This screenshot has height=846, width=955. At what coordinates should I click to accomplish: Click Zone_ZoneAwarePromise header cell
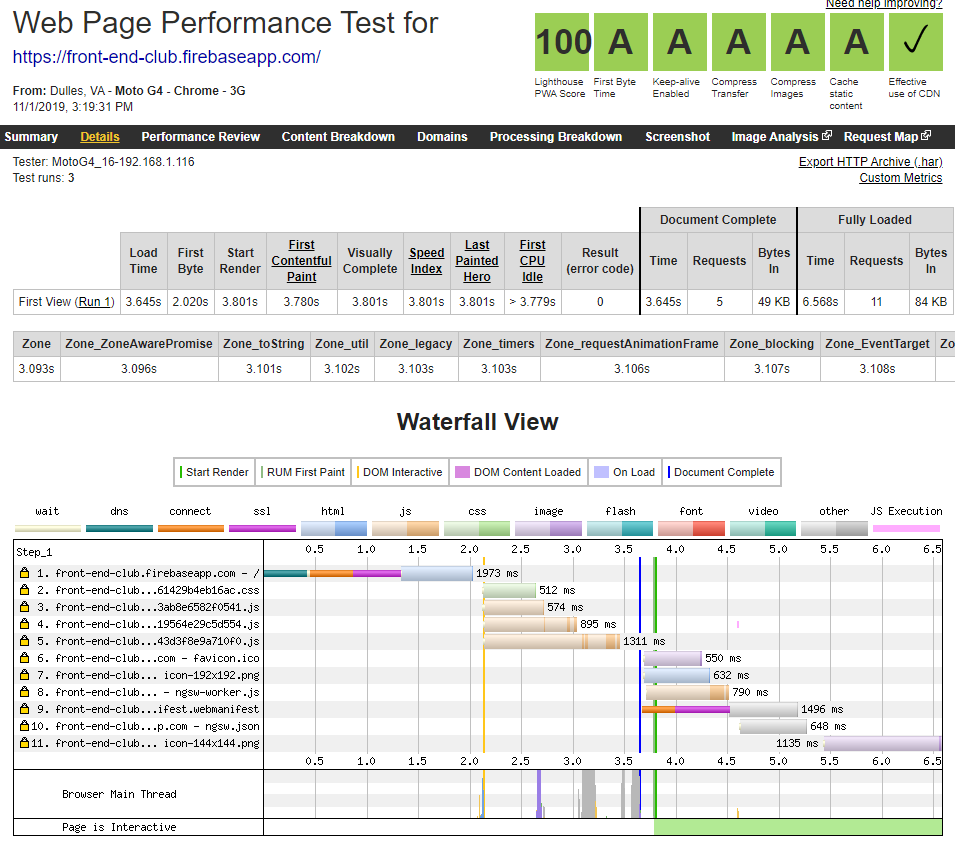point(139,344)
